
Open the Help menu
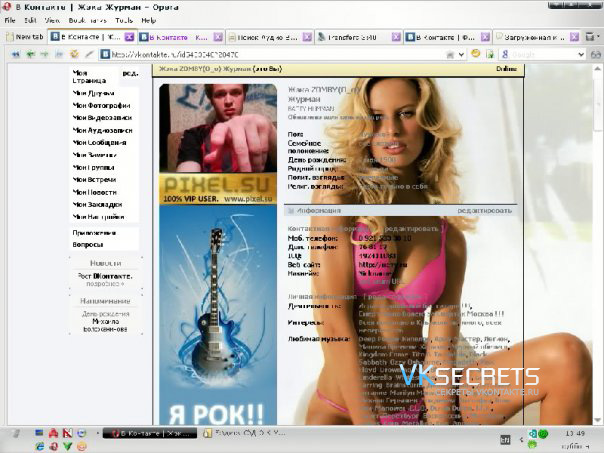pyautogui.click(x=148, y=20)
